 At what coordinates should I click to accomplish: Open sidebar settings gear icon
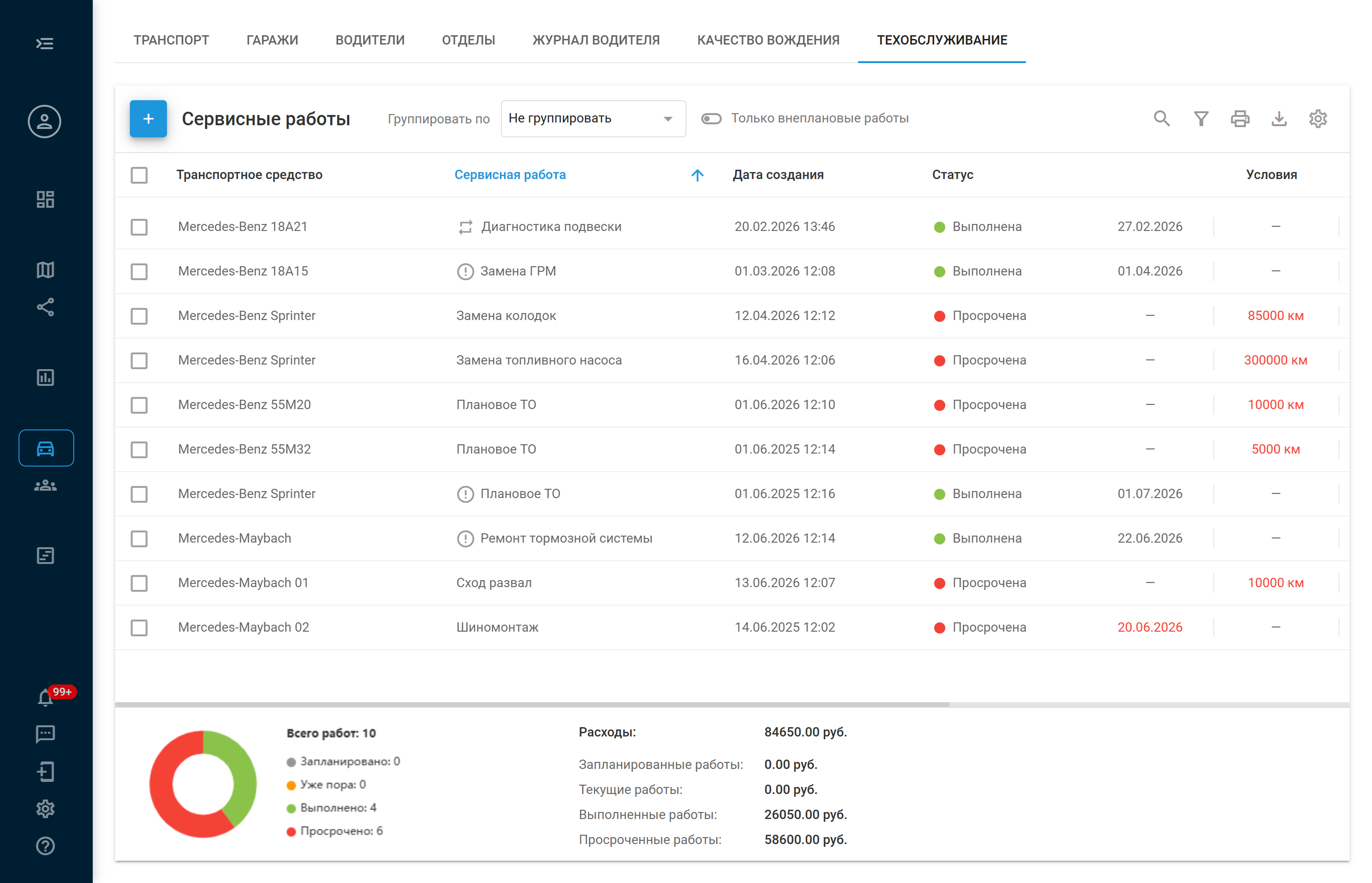coord(45,809)
